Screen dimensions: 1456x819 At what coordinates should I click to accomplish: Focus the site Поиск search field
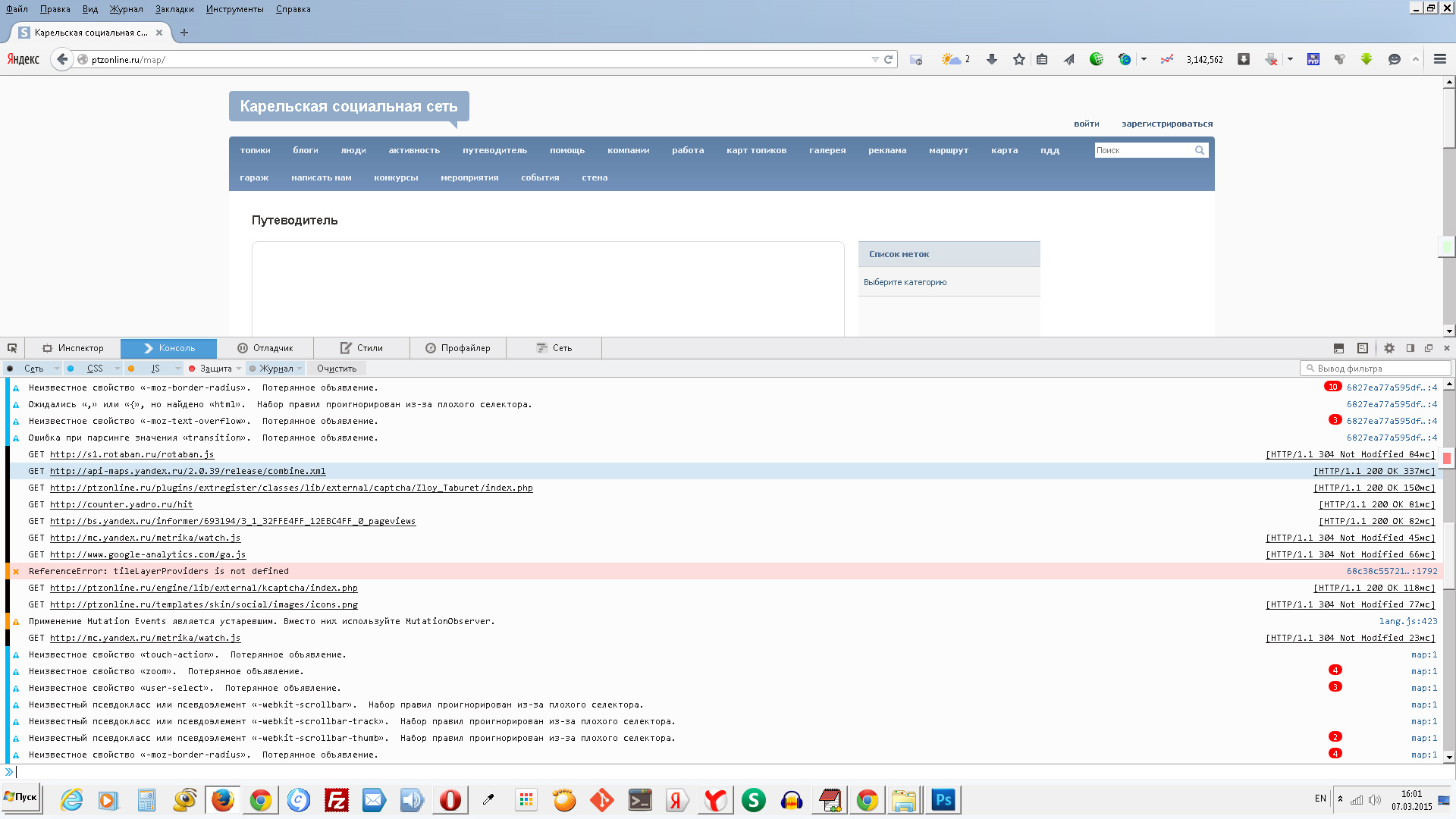pyautogui.click(x=1144, y=150)
